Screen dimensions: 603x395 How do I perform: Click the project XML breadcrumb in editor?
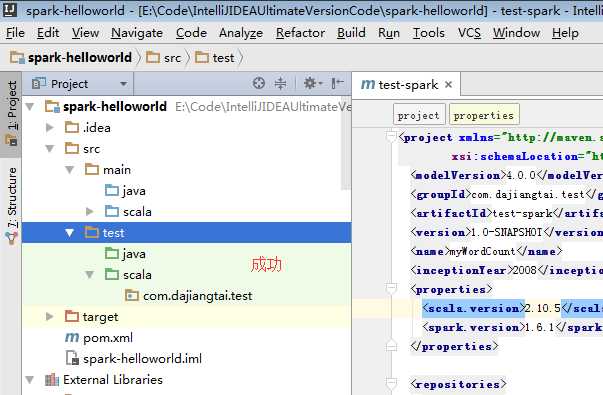click(419, 115)
